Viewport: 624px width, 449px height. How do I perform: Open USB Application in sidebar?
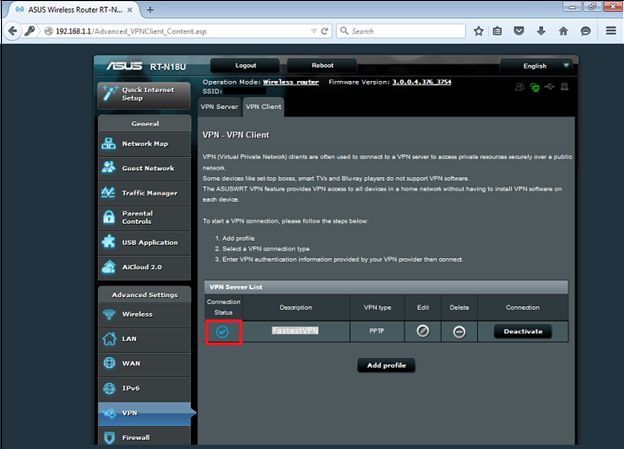coord(144,242)
